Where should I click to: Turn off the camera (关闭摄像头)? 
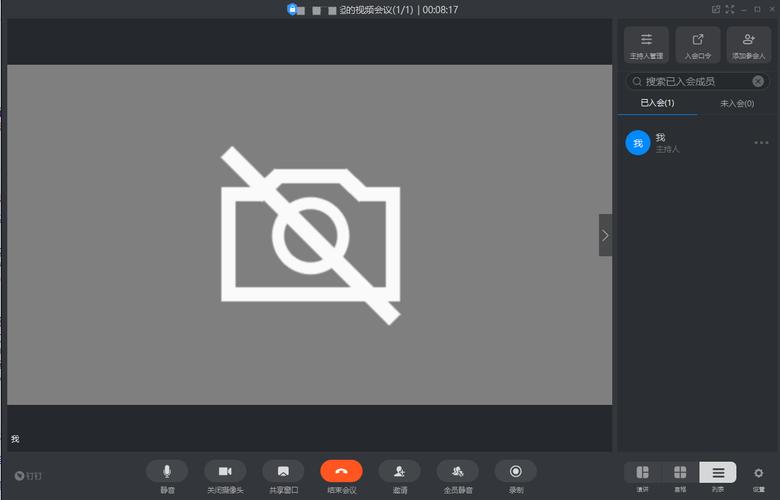pyautogui.click(x=225, y=471)
